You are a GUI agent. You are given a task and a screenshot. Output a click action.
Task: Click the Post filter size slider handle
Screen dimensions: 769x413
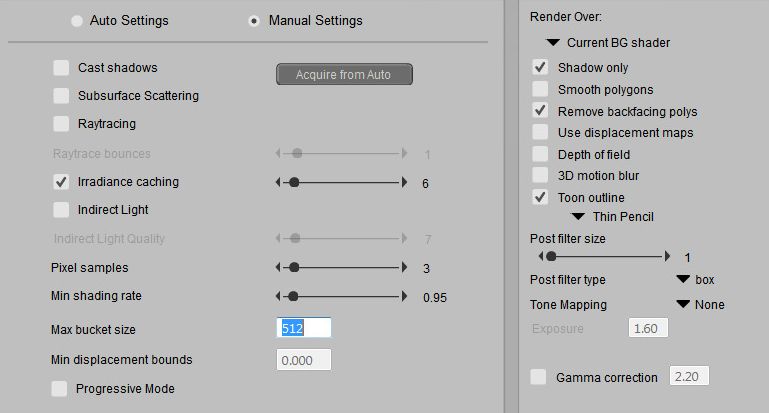click(x=551, y=257)
